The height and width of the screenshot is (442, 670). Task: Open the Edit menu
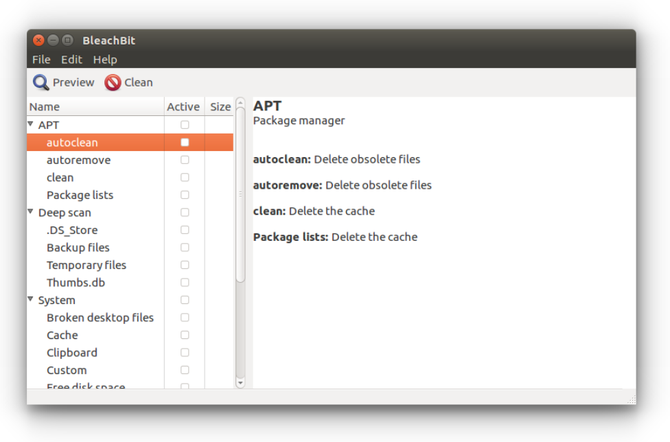click(x=71, y=60)
